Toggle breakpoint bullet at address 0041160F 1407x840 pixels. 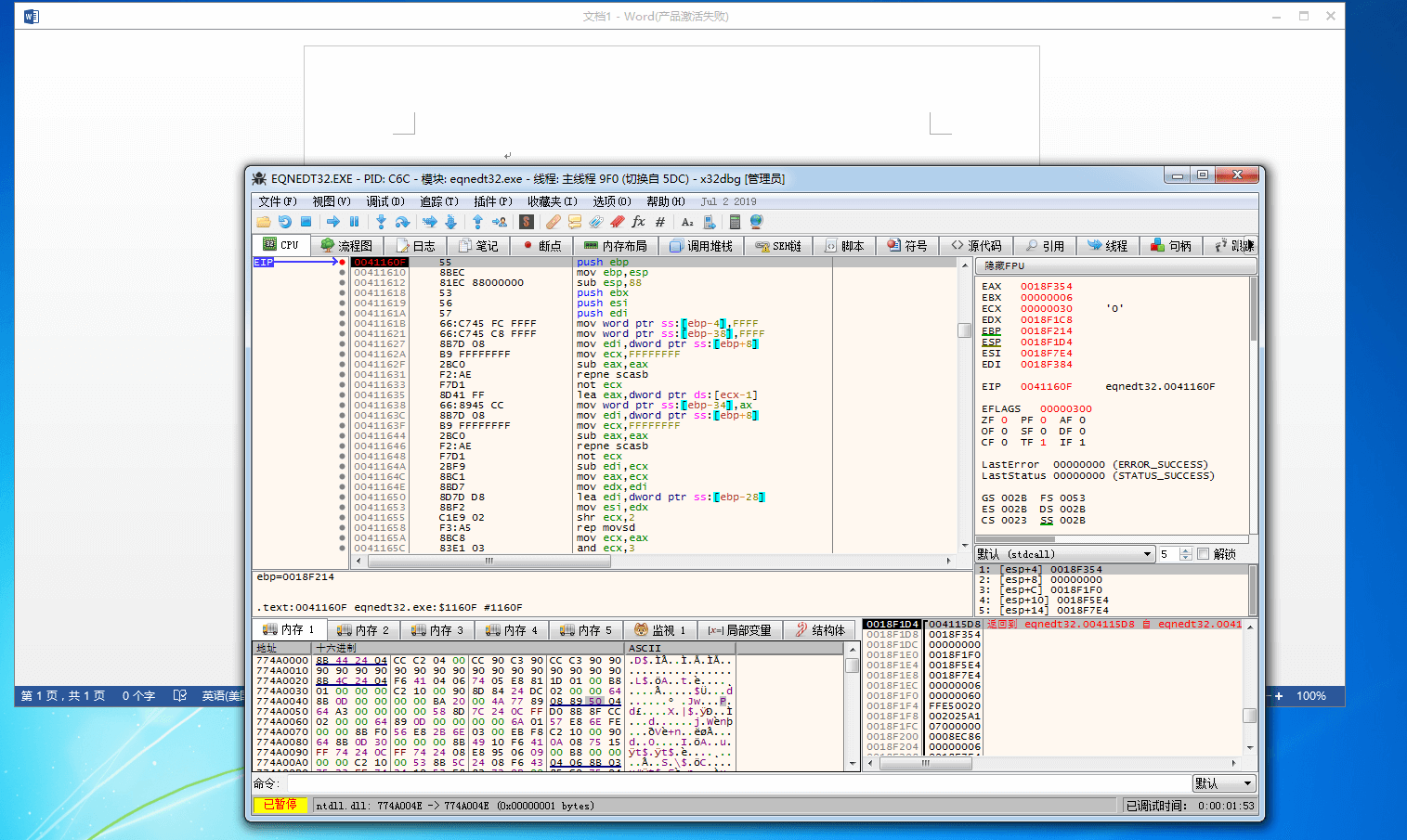342,263
